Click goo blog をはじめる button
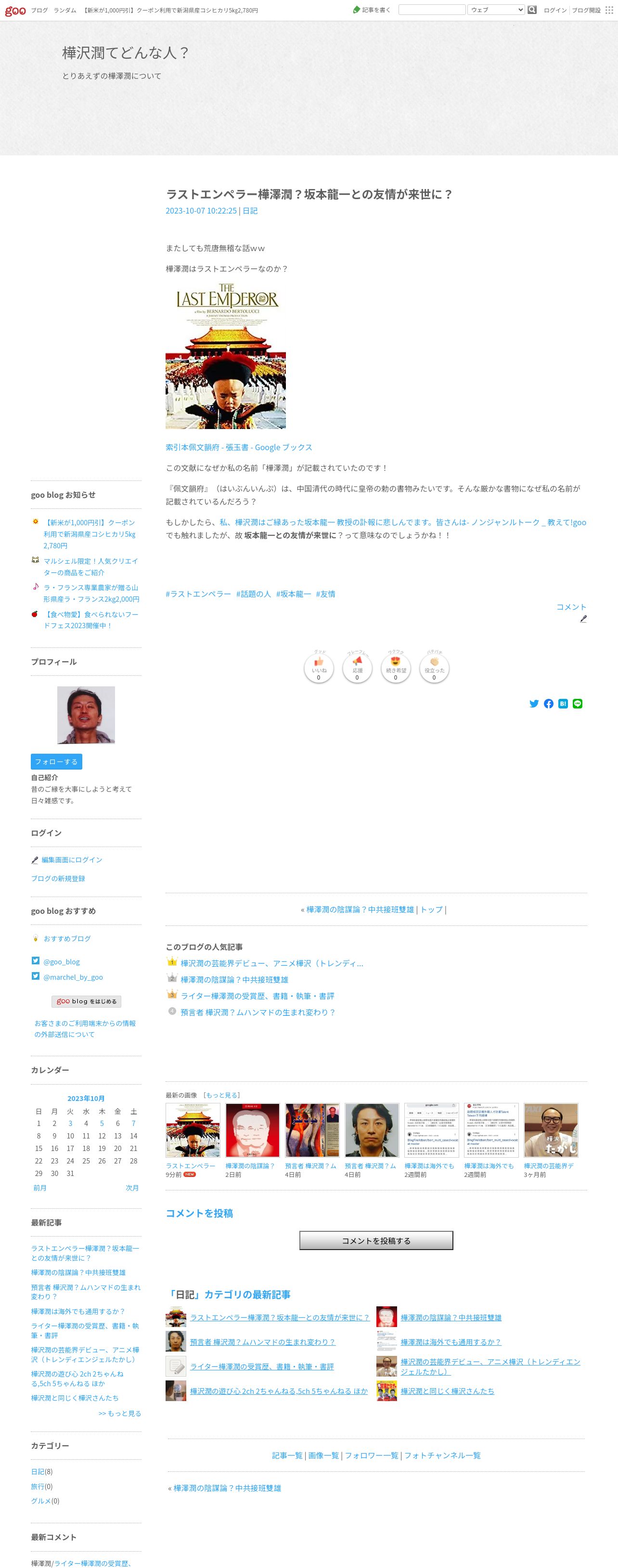Screen dimensions: 618x1568 click(x=86, y=1001)
